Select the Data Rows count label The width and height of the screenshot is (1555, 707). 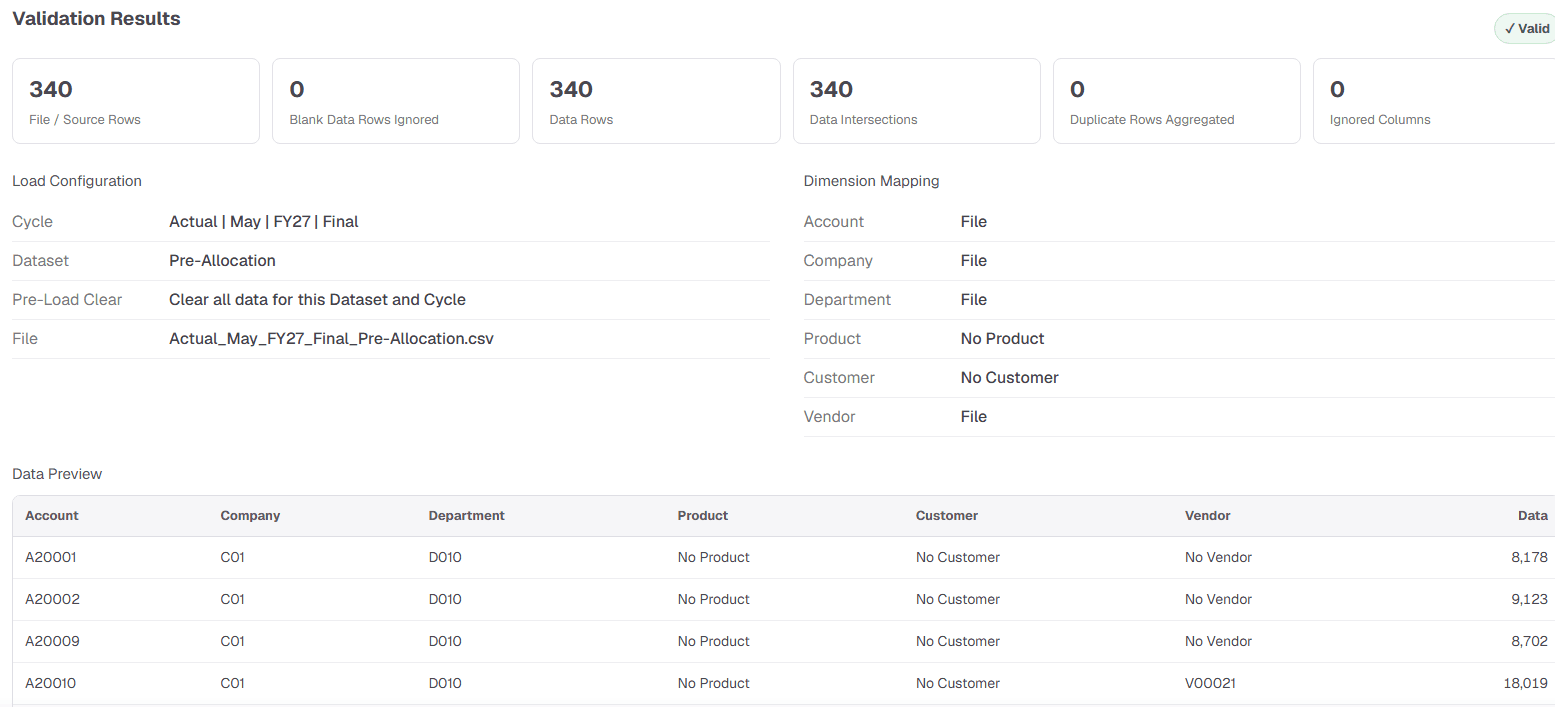pyautogui.click(x=581, y=120)
